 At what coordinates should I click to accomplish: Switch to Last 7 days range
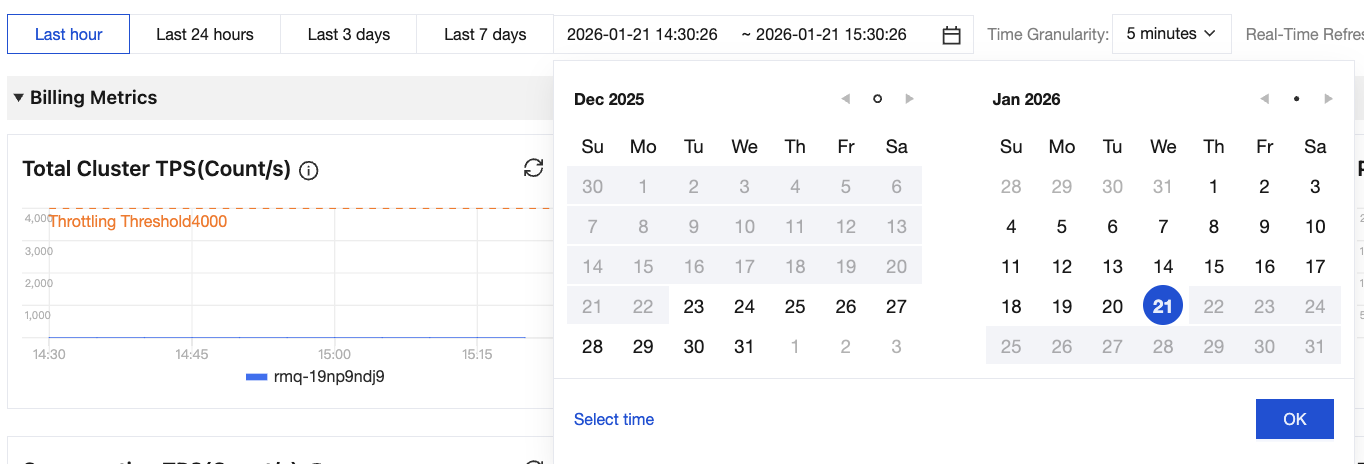tap(485, 35)
